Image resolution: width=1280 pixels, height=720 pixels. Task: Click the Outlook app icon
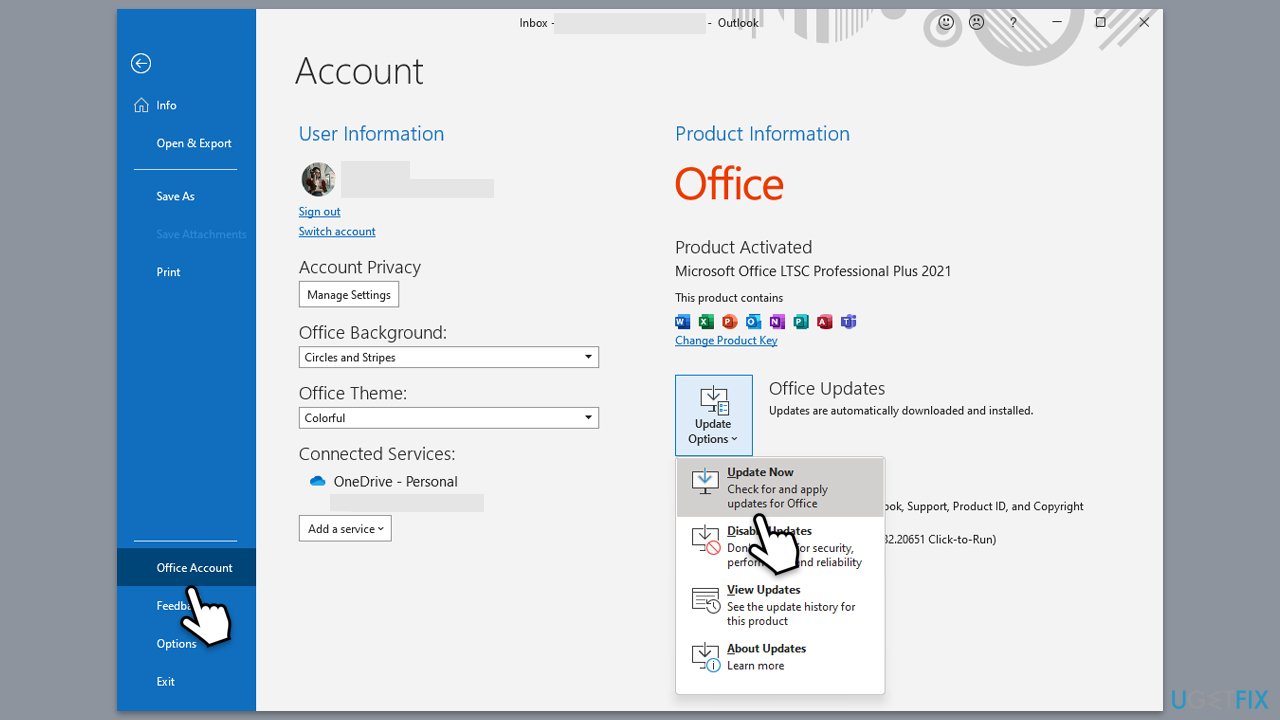[x=753, y=321]
